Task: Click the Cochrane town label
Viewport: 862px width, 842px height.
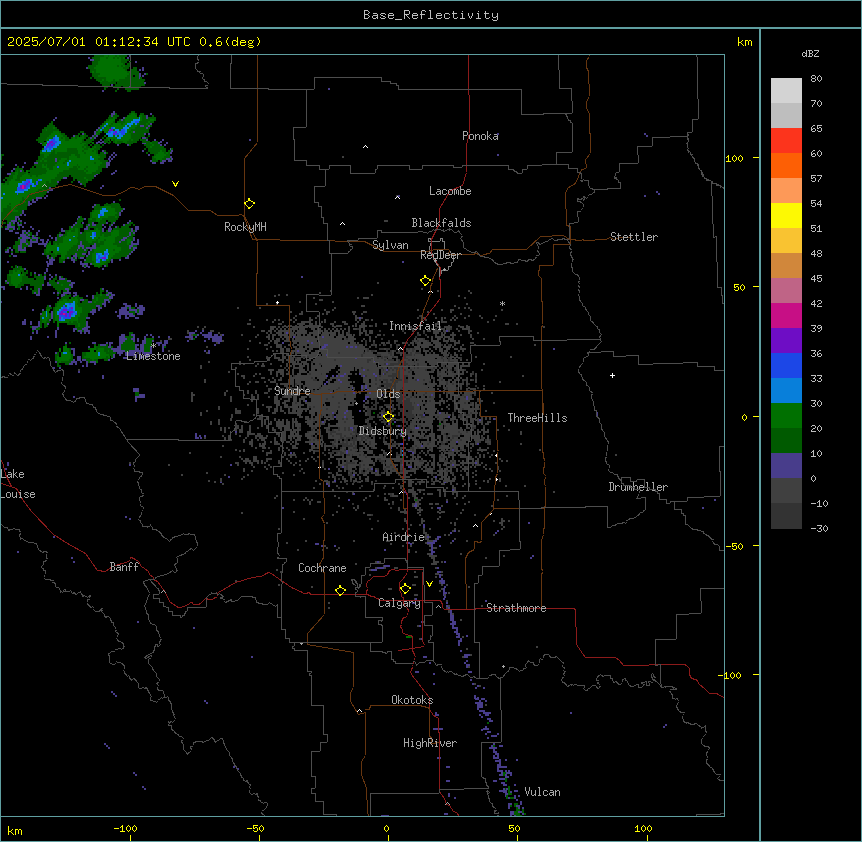Action: (x=322, y=568)
